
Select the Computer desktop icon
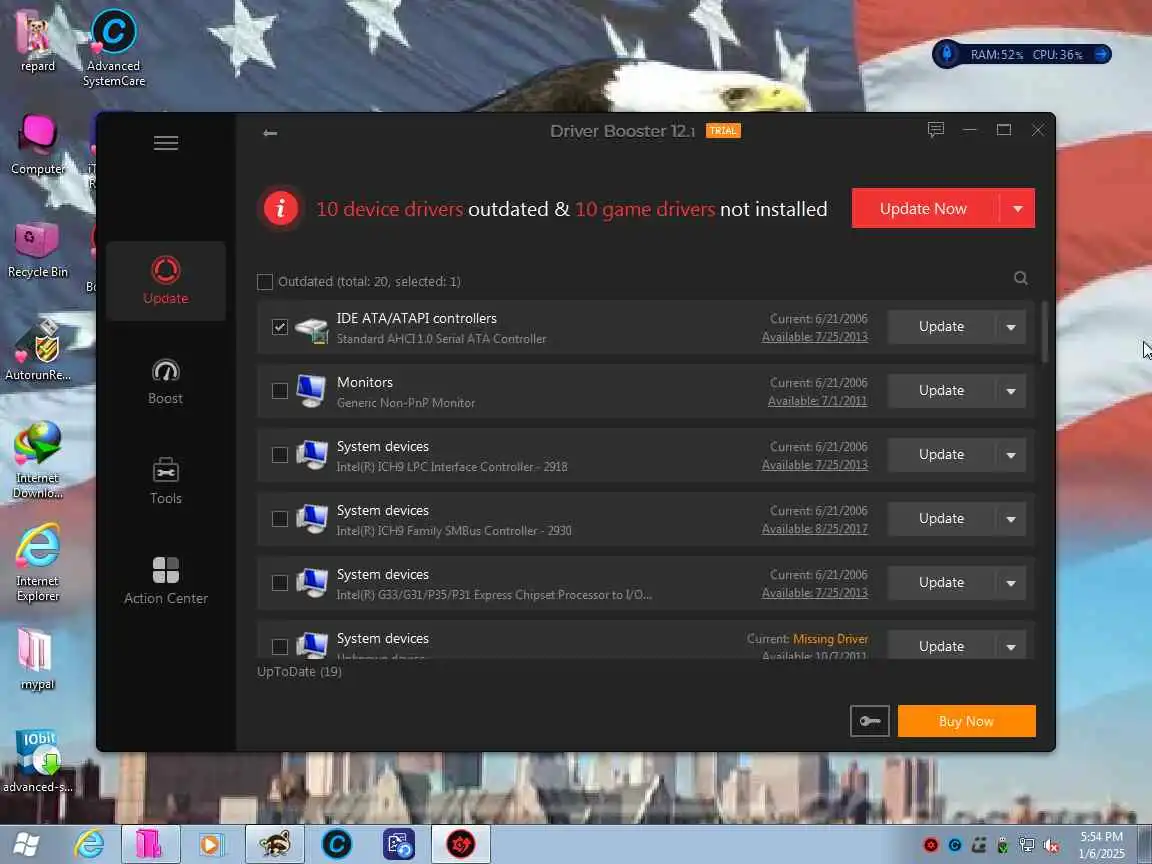click(37, 144)
